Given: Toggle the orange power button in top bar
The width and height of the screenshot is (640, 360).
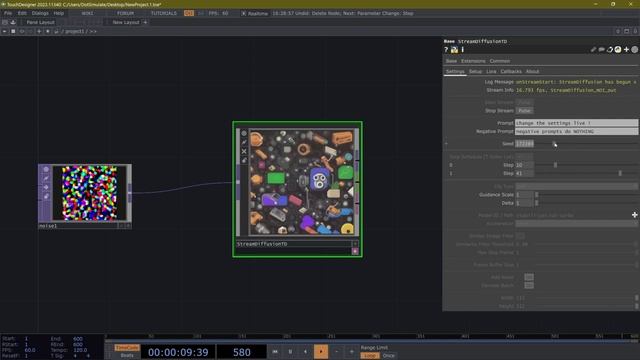Looking at the screenshot, I should [x=189, y=13].
